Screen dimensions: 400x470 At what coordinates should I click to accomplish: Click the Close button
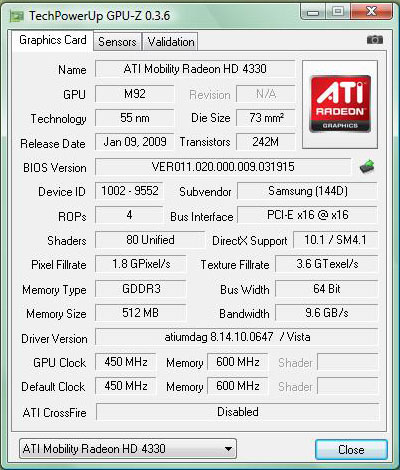(x=351, y=450)
